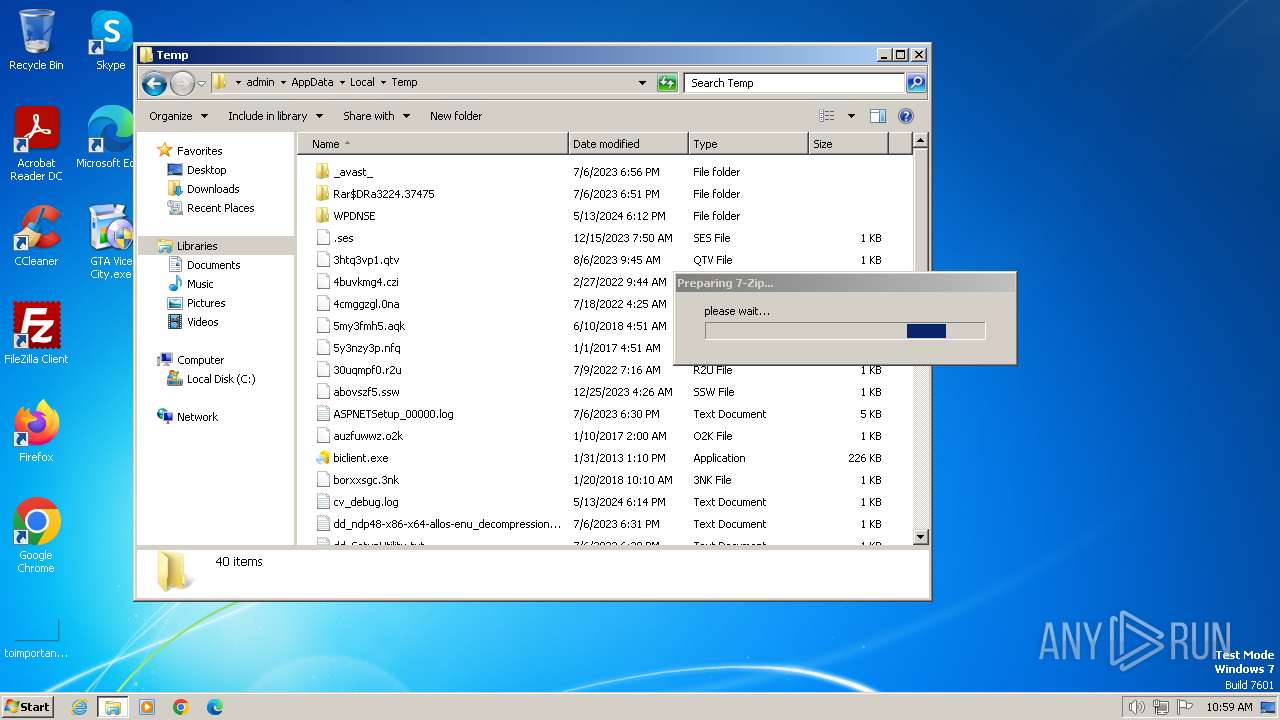Sort by the Type column header

(x=748, y=144)
